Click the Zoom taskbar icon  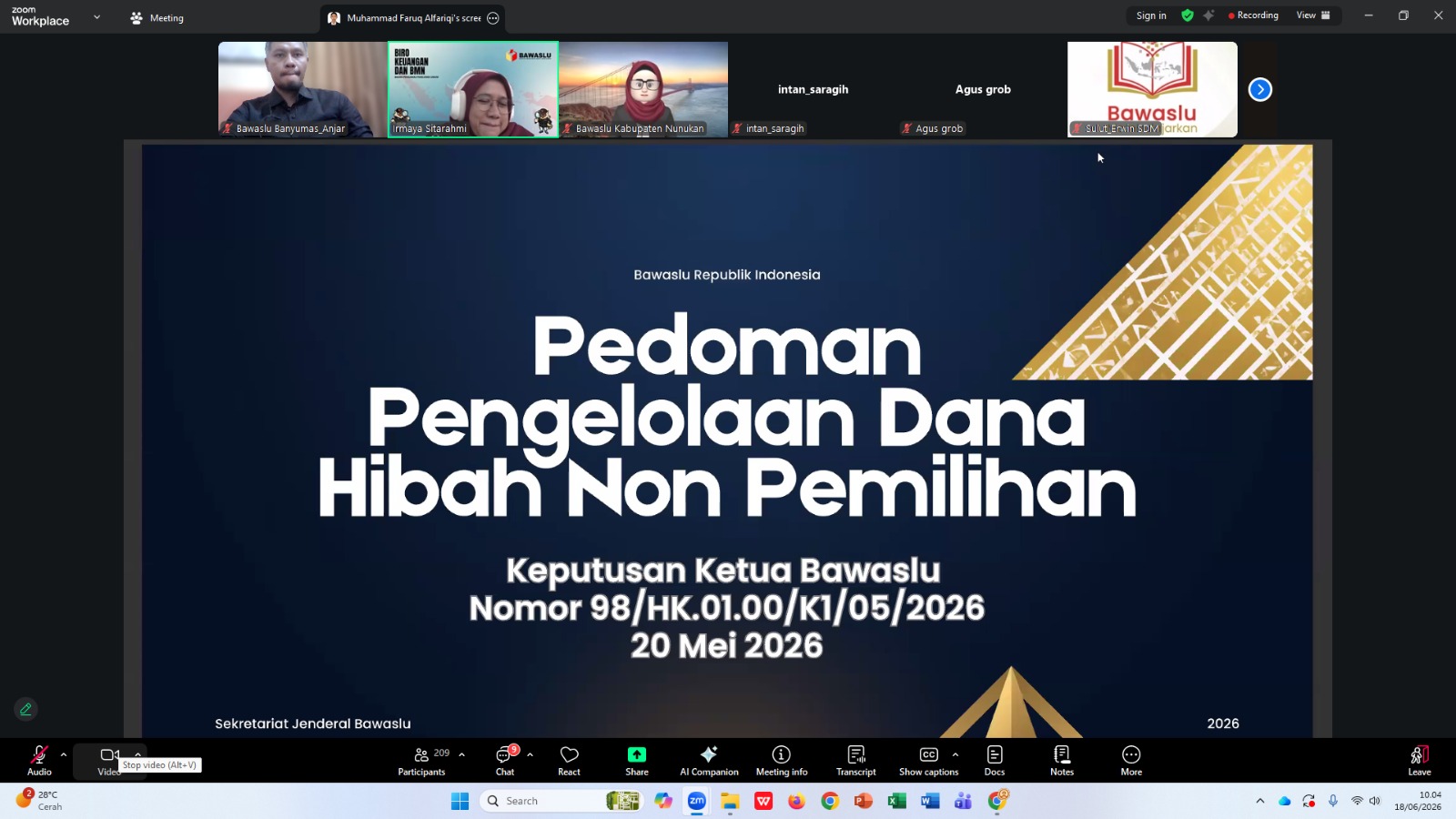click(x=697, y=801)
